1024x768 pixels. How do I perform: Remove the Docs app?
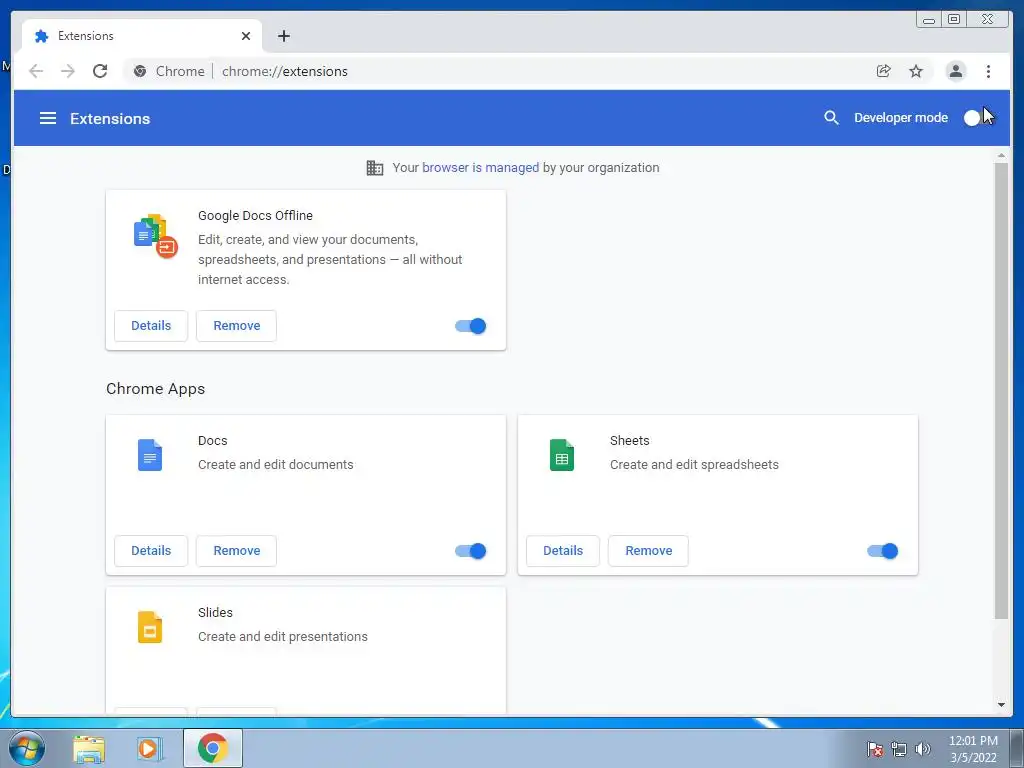click(x=236, y=551)
